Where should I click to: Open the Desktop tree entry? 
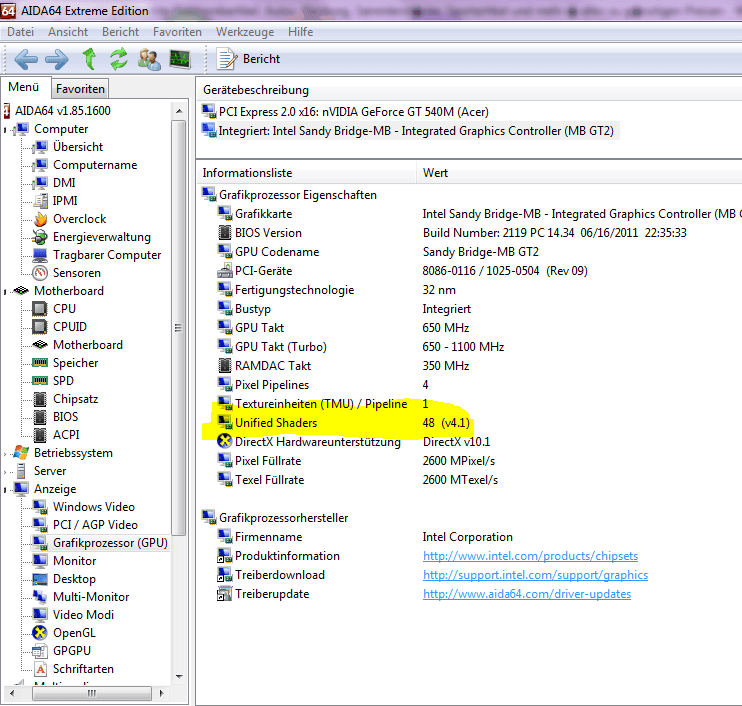tap(74, 579)
